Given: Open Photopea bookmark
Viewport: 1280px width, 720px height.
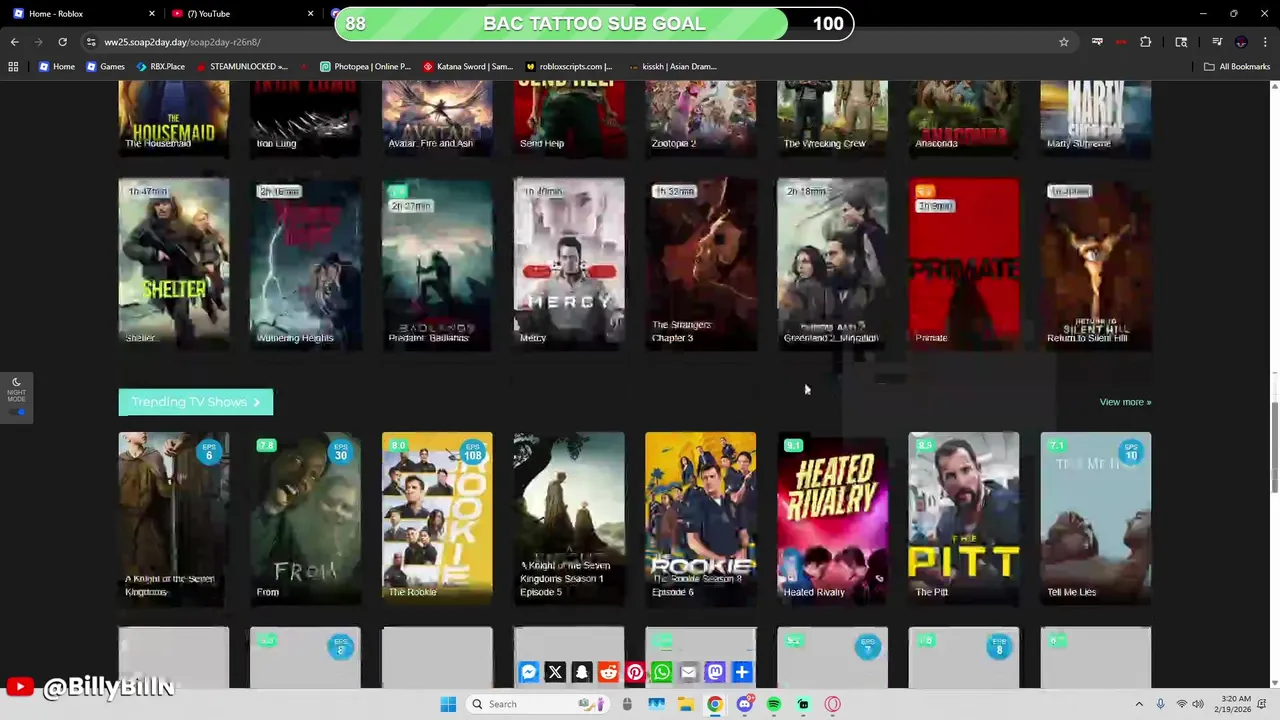Looking at the screenshot, I should [x=365, y=67].
